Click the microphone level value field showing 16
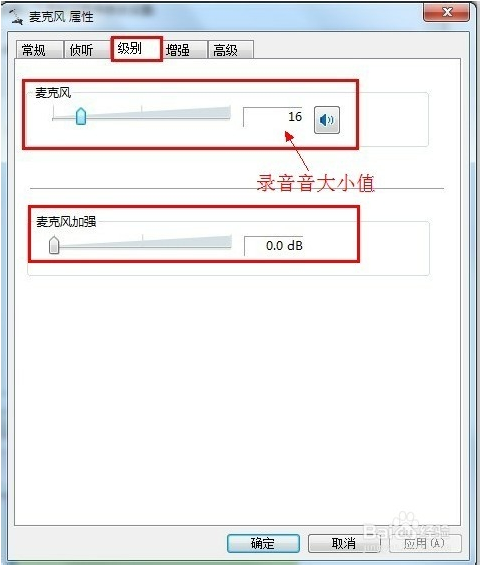The image size is (481, 567). (273, 117)
